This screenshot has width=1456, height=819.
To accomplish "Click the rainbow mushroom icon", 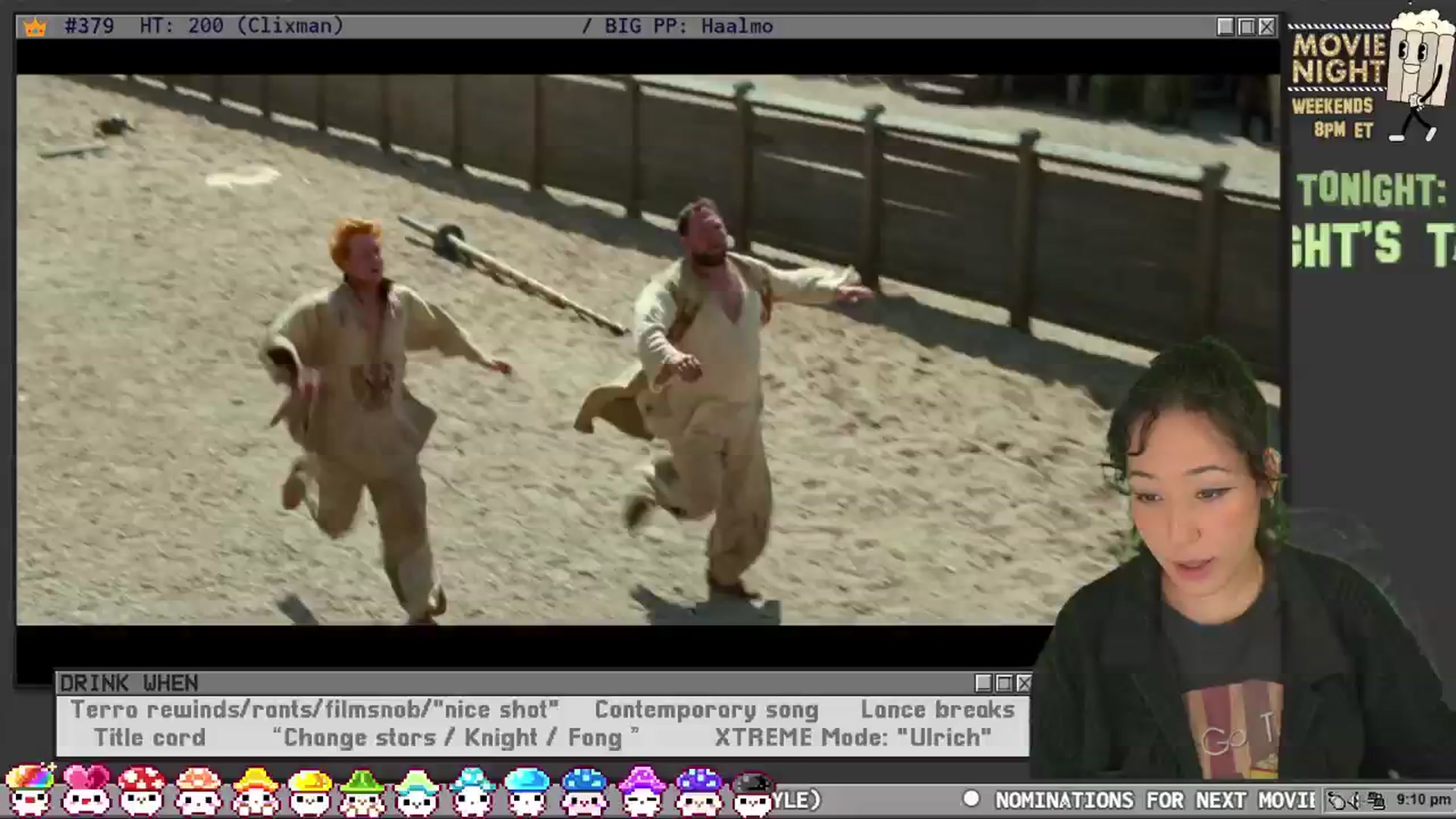I will 30,790.
